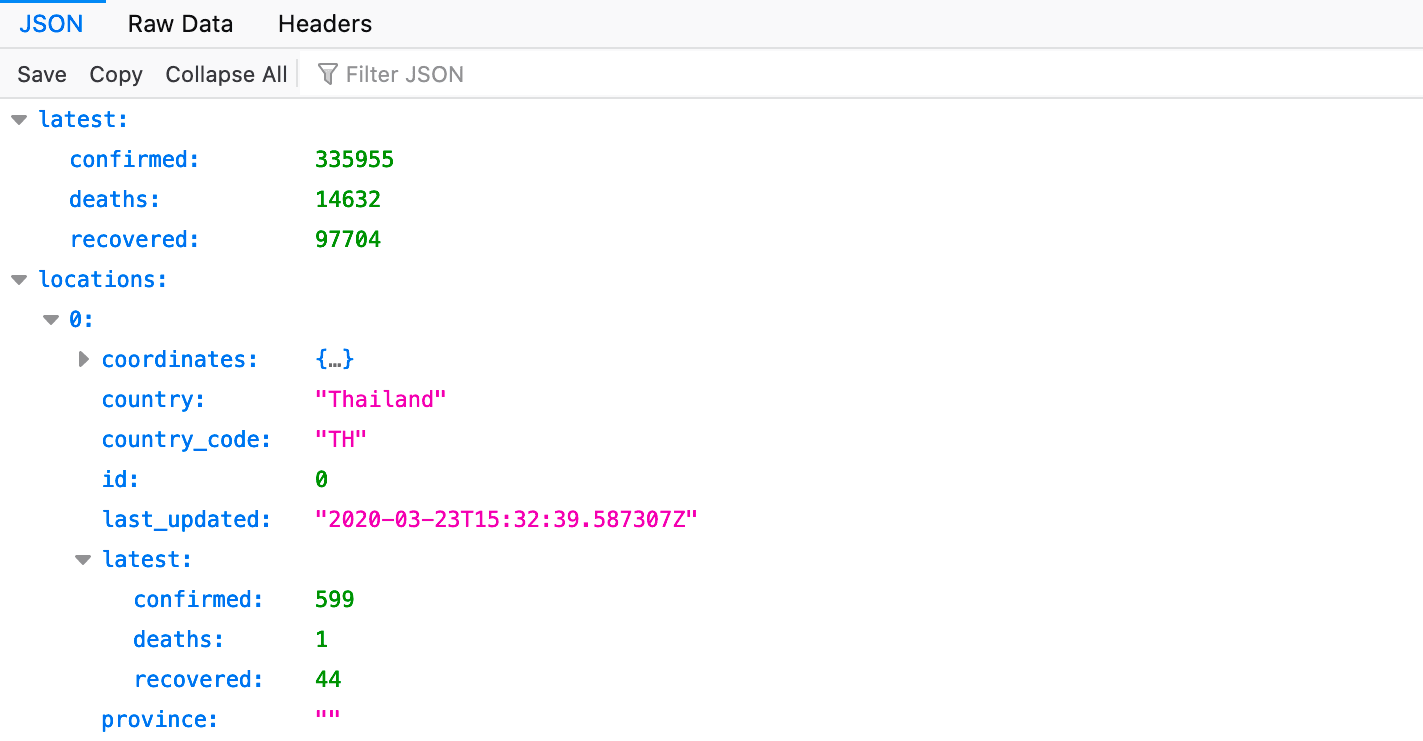Viewport: 1423px width, 741px height.
Task: Click the Save button
Action: (x=41, y=73)
